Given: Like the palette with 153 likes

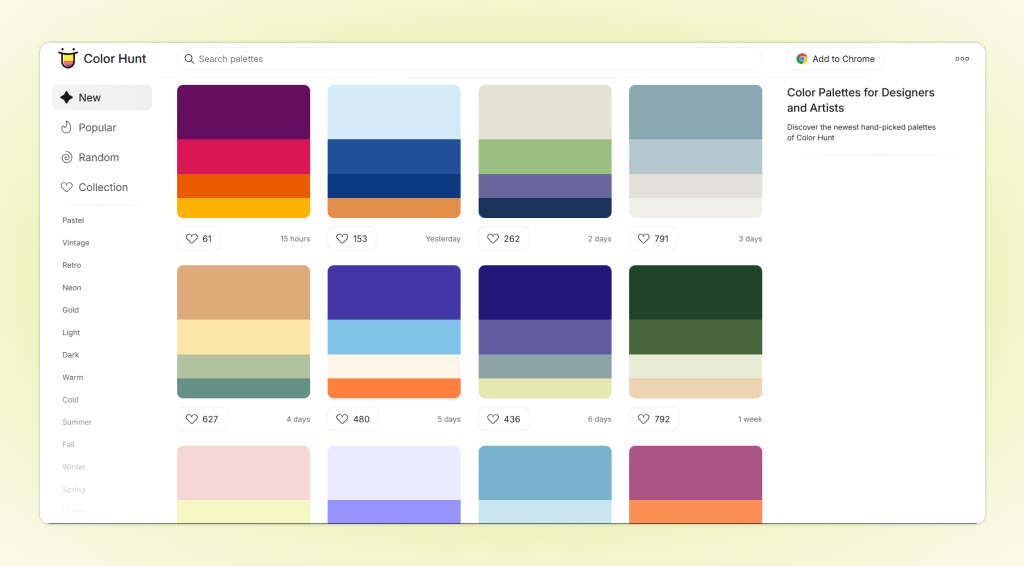Looking at the screenshot, I should click(352, 238).
